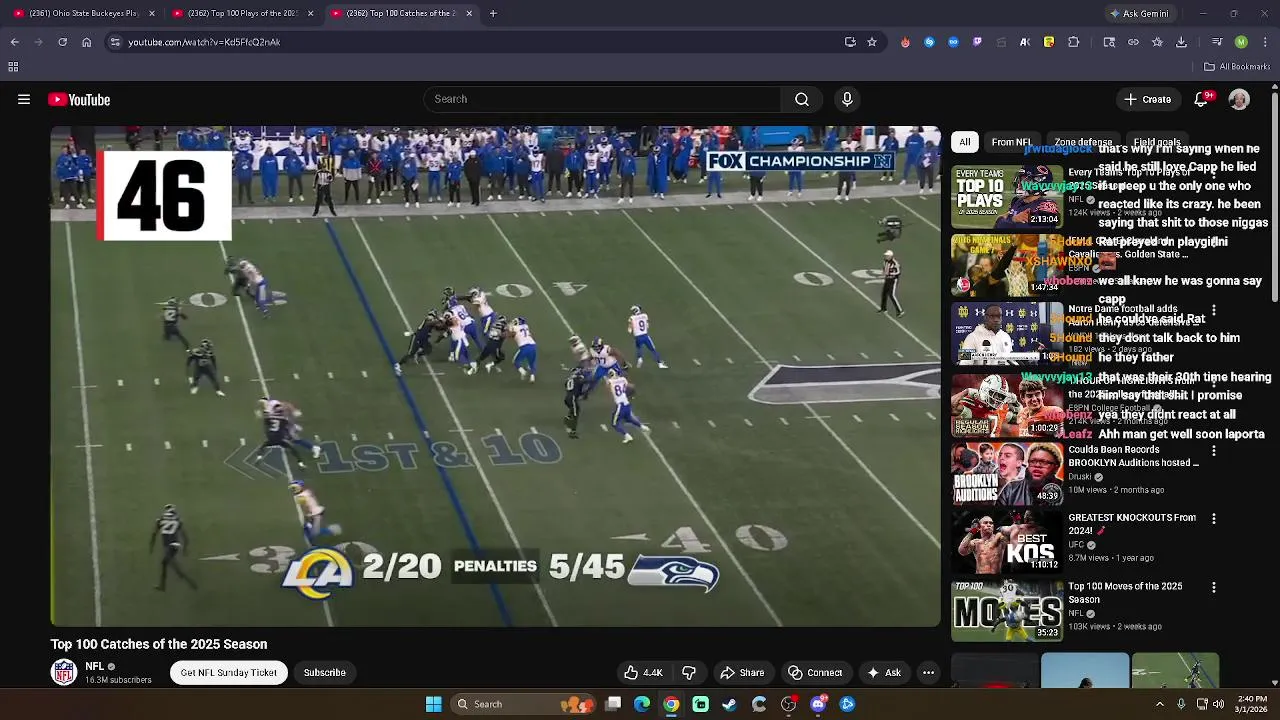The width and height of the screenshot is (1280, 720).
Task: Show hidden system tray icons
Action: coord(1160,704)
